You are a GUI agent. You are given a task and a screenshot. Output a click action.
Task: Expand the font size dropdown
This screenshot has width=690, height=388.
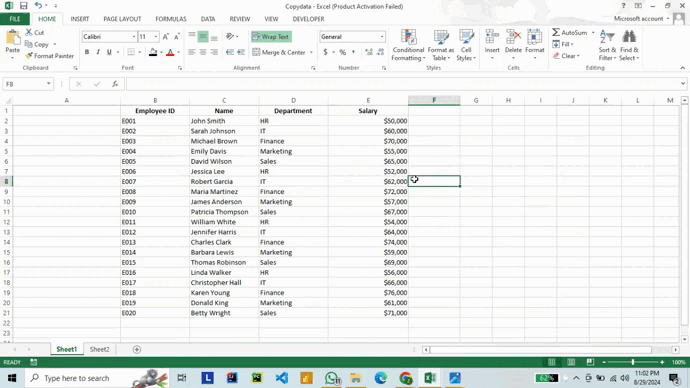(x=155, y=37)
